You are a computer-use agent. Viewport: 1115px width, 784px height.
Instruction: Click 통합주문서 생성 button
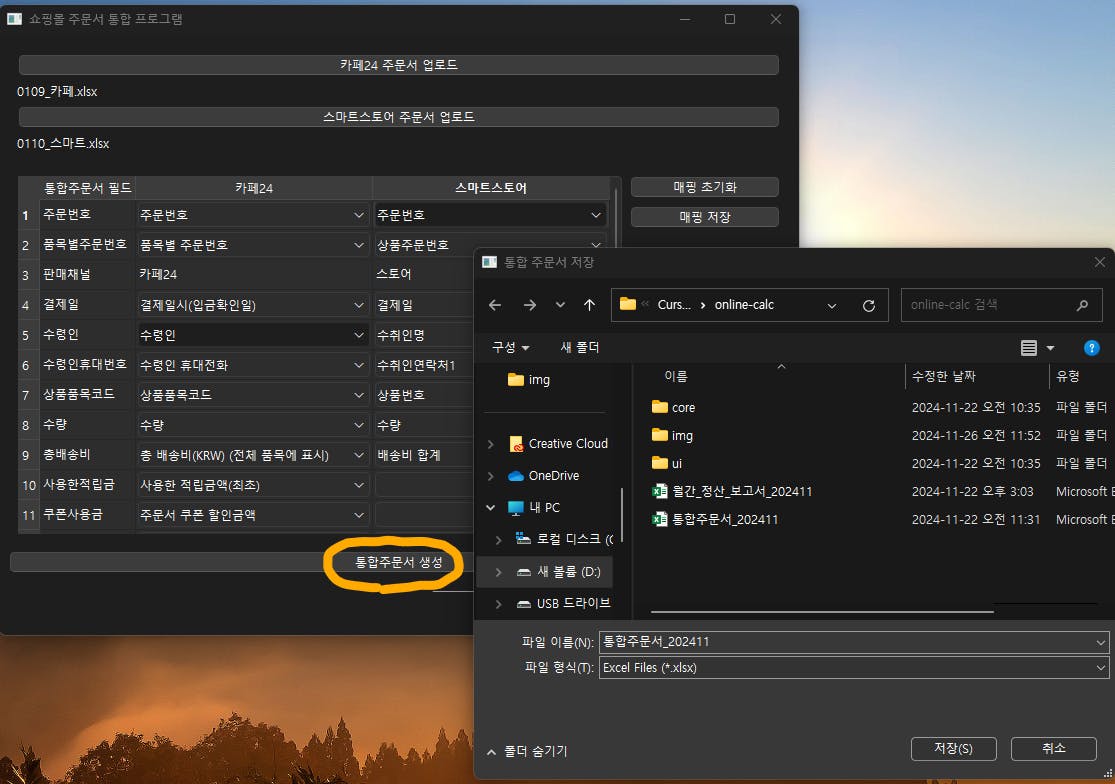coord(399,562)
